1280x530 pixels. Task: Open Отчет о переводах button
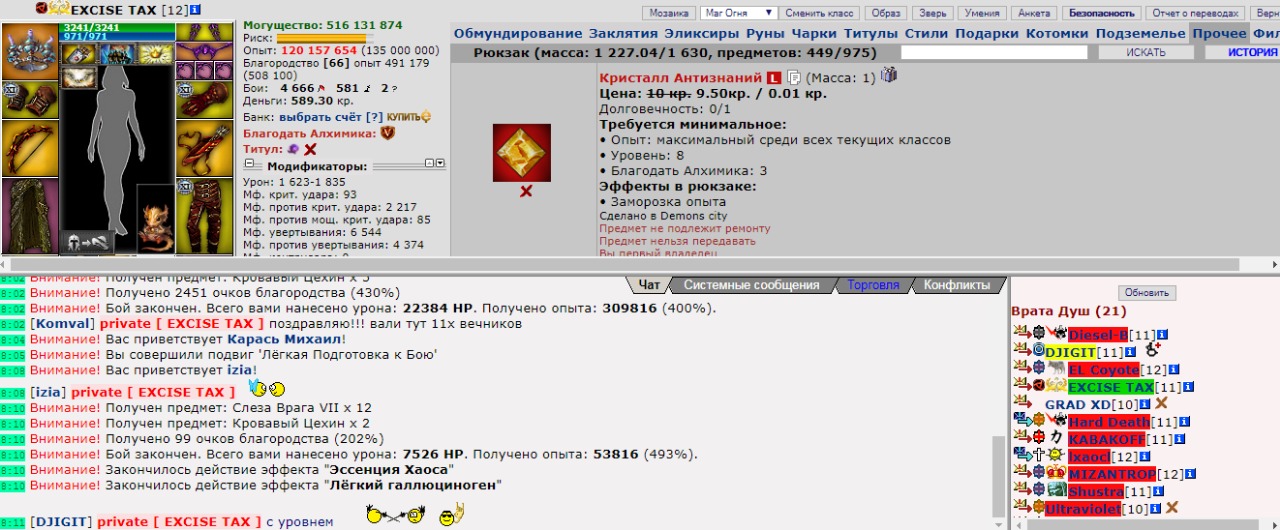tap(1195, 13)
